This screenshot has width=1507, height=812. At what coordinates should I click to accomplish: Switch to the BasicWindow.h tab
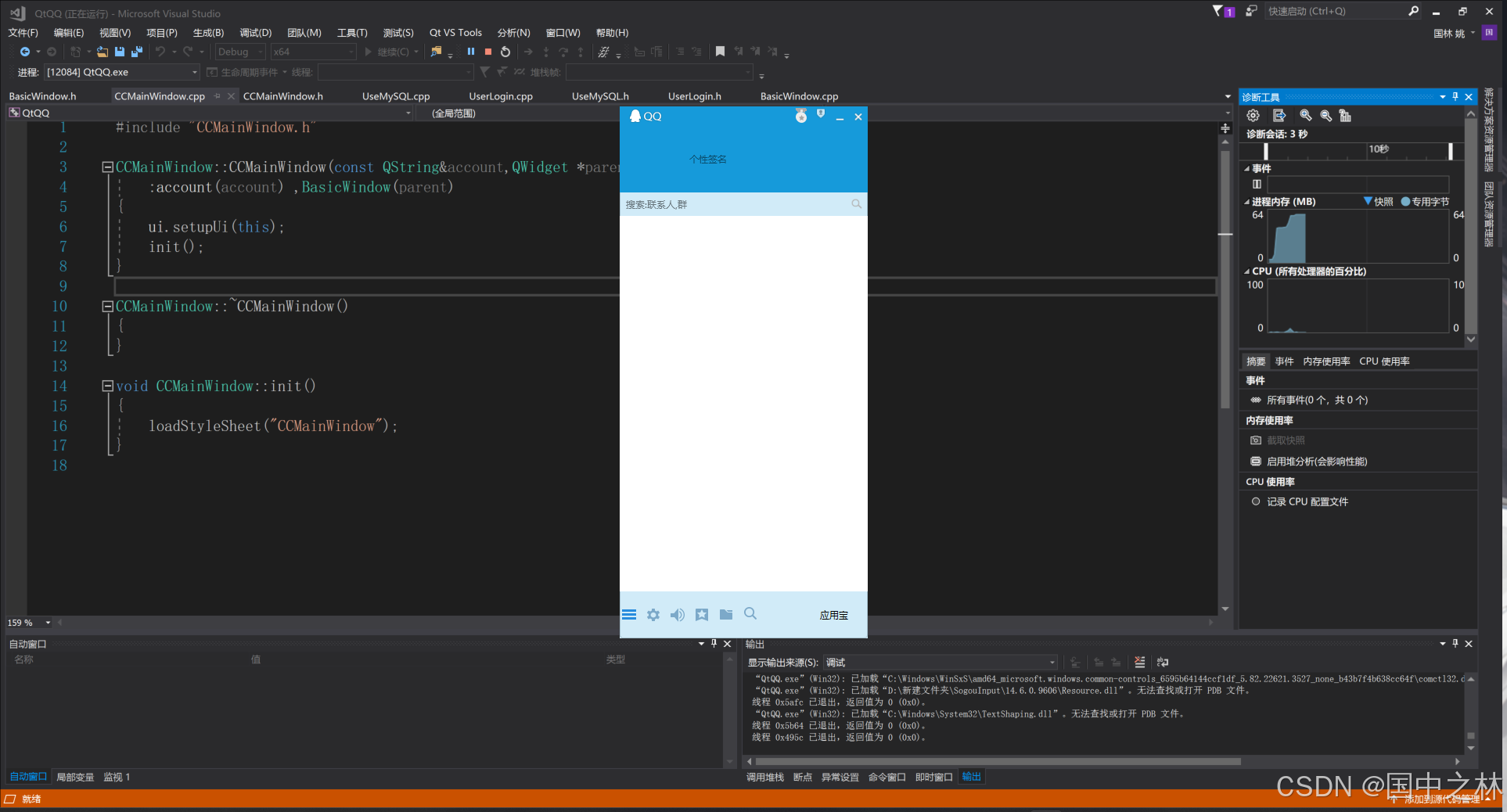click(x=42, y=96)
